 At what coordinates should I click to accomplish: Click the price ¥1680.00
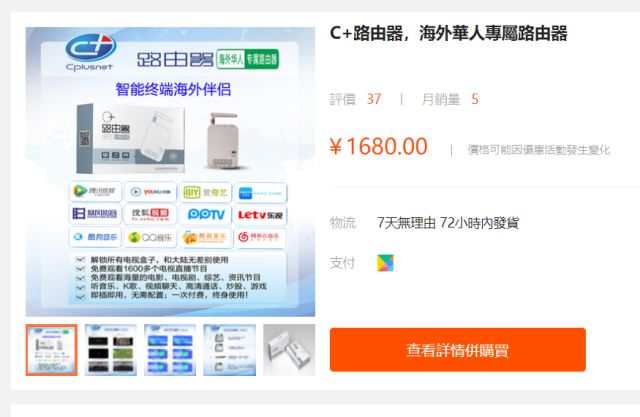(x=378, y=146)
